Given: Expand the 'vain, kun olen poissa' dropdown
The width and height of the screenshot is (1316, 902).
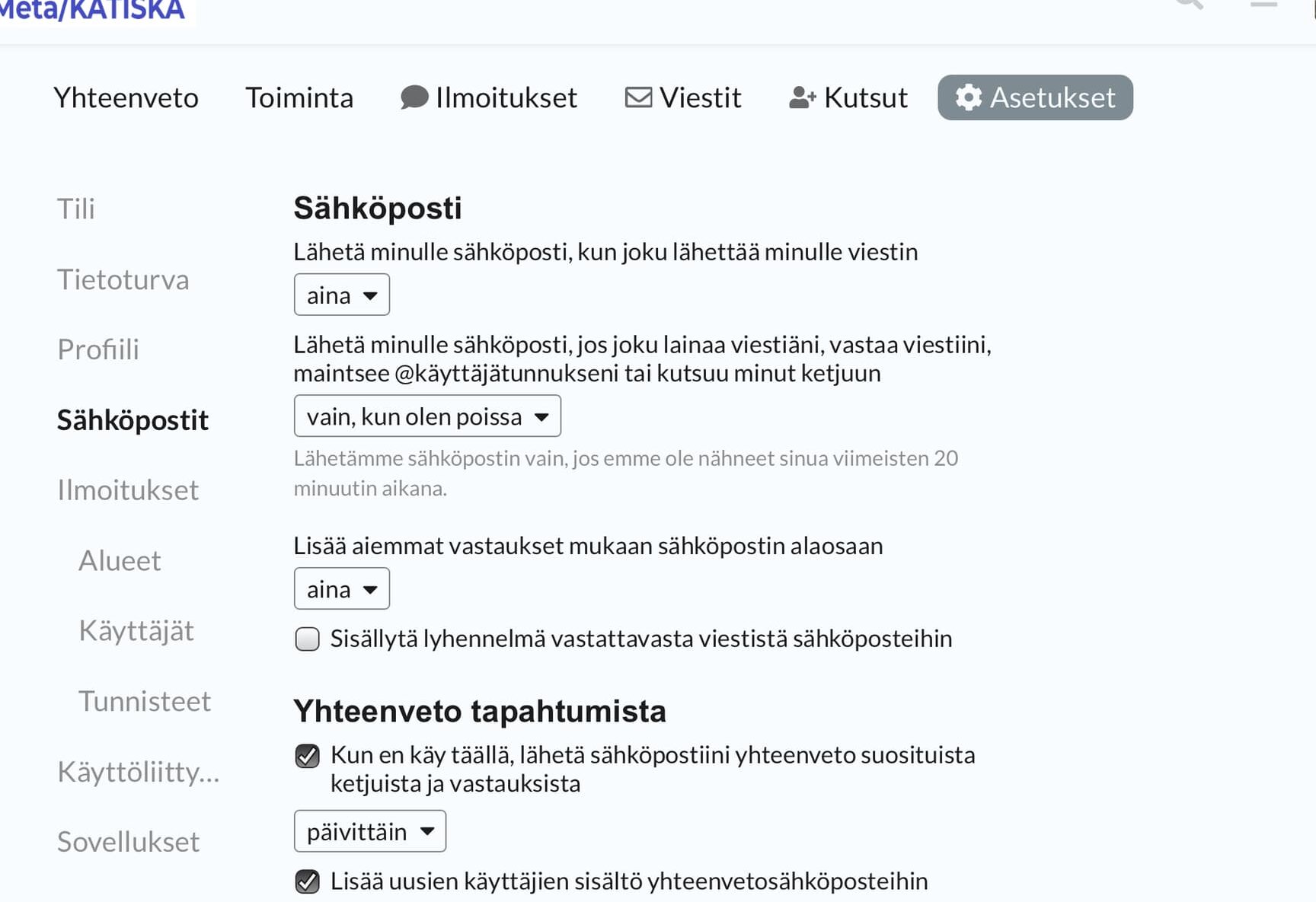Looking at the screenshot, I should pos(427,416).
